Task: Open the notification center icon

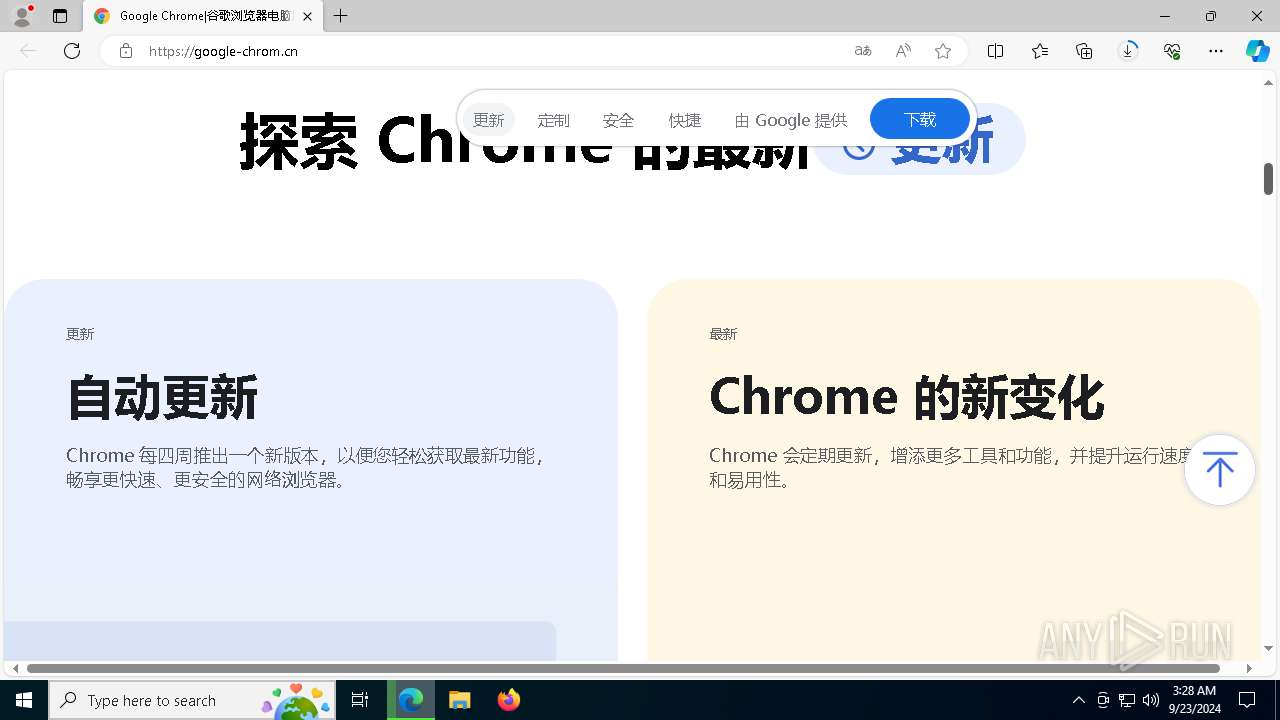Action: click(1247, 700)
